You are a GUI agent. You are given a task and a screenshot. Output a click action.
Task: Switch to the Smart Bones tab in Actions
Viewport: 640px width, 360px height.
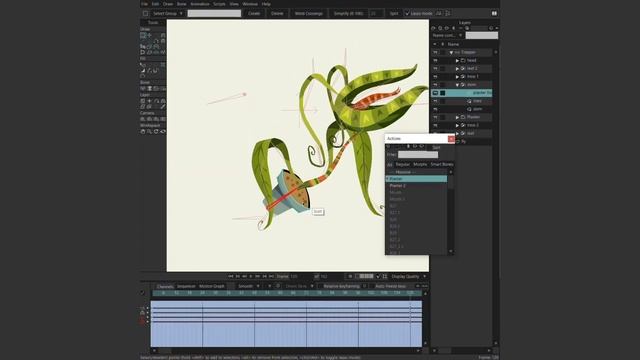click(442, 164)
